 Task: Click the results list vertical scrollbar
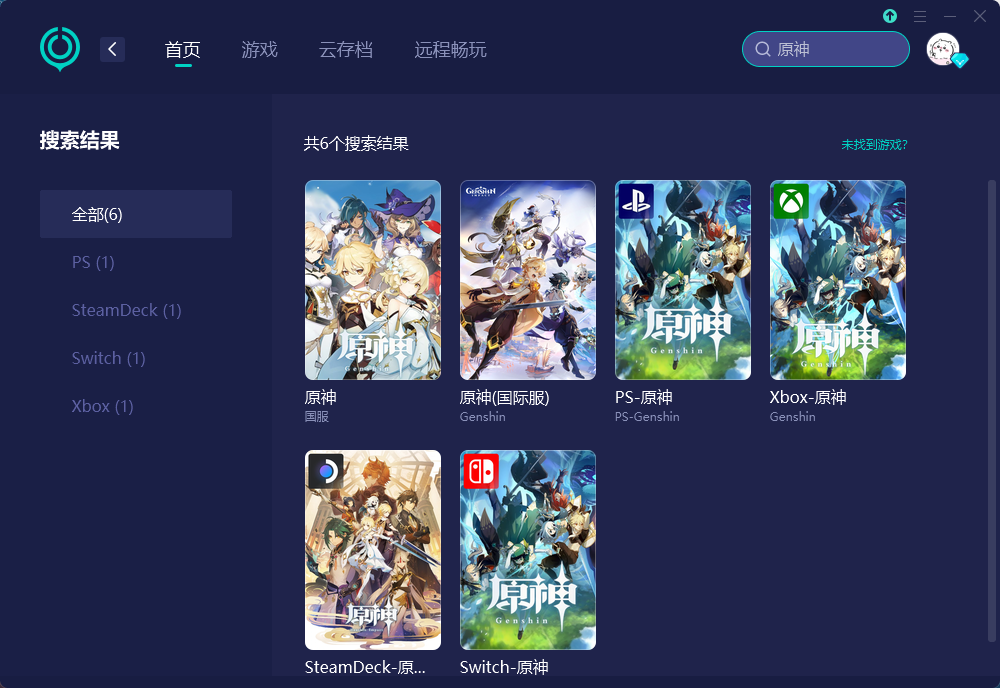tap(992, 411)
